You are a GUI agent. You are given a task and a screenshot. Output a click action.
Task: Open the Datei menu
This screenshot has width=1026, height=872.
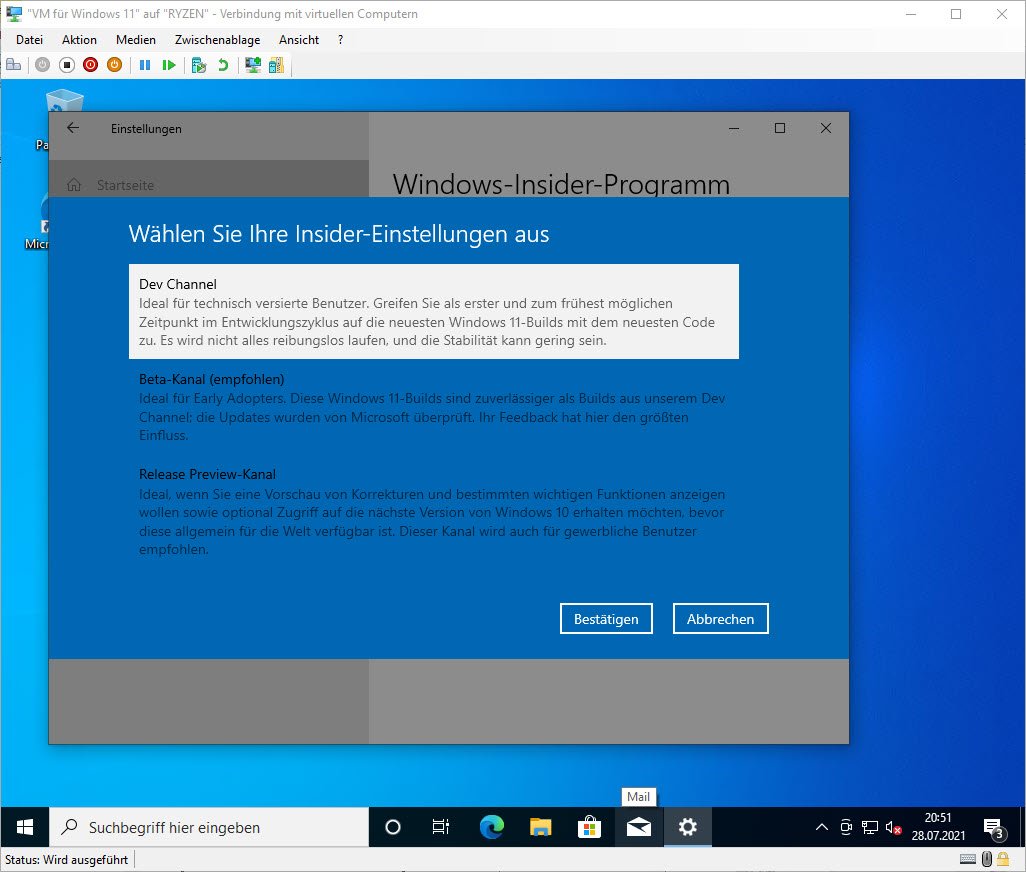(x=29, y=40)
